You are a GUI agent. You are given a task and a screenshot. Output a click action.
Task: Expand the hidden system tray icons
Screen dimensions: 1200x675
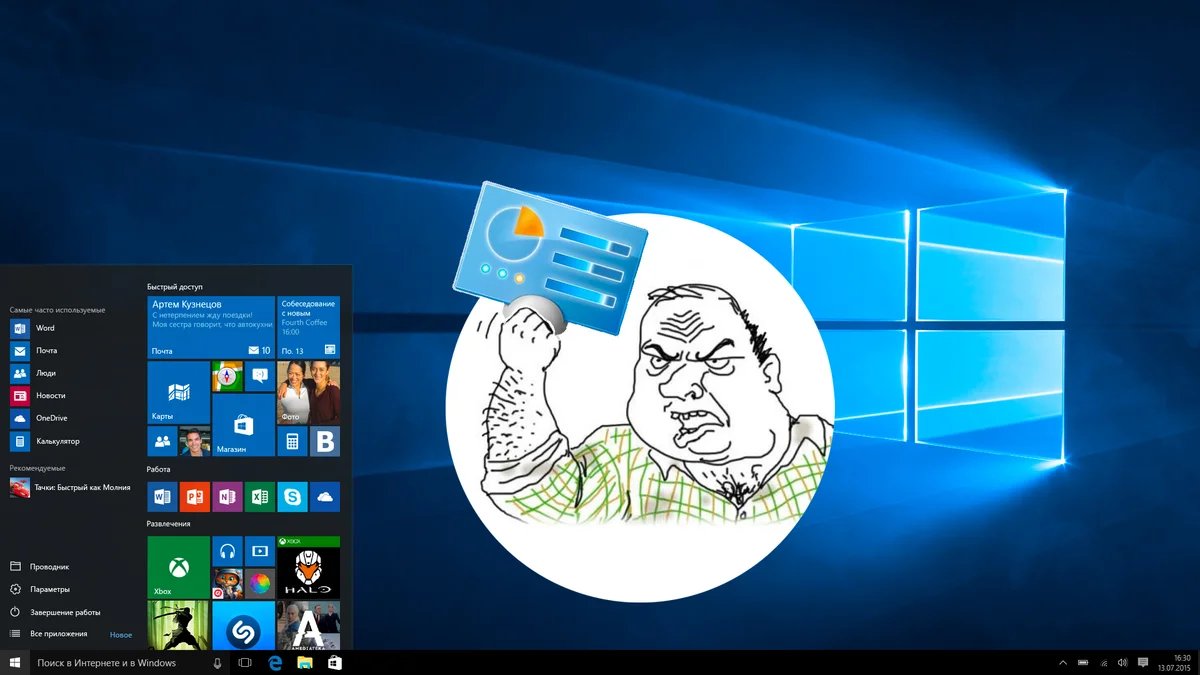(x=1063, y=663)
